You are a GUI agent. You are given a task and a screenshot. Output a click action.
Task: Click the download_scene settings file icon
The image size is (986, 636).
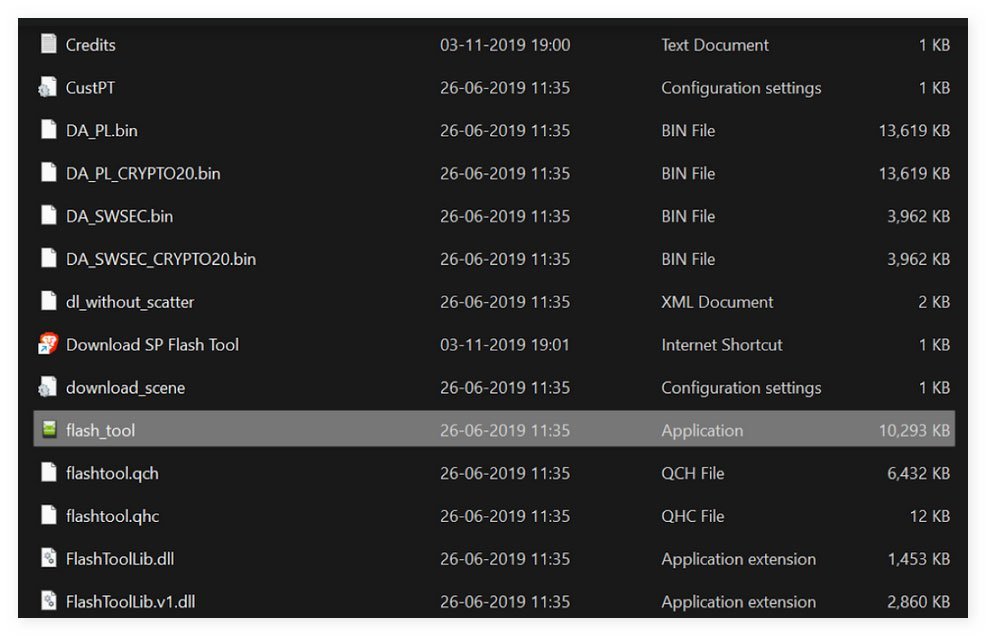[x=48, y=387]
